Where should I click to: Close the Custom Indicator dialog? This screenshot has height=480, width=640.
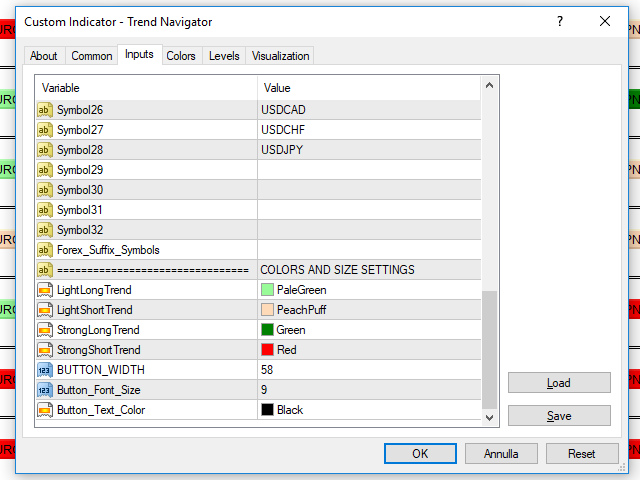(x=605, y=21)
